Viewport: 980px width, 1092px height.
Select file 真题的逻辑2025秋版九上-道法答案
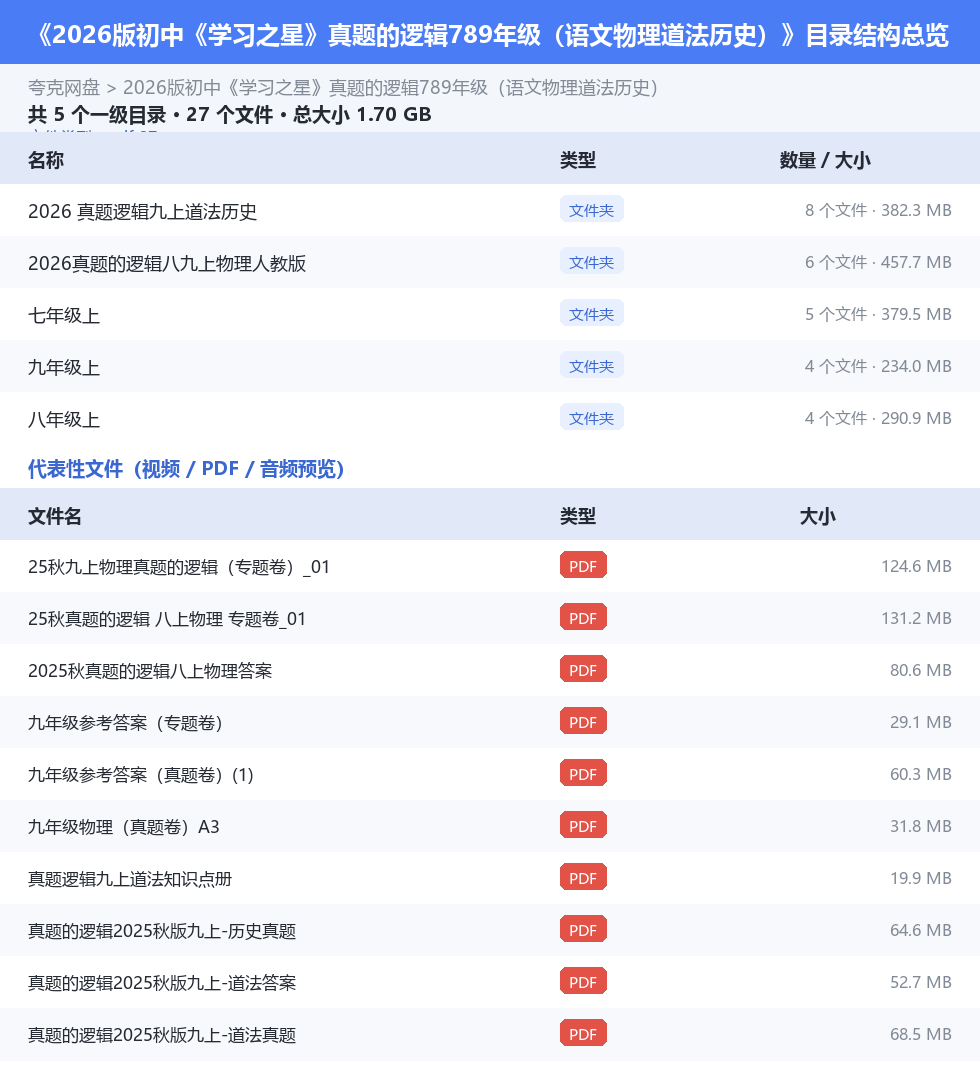pos(162,983)
